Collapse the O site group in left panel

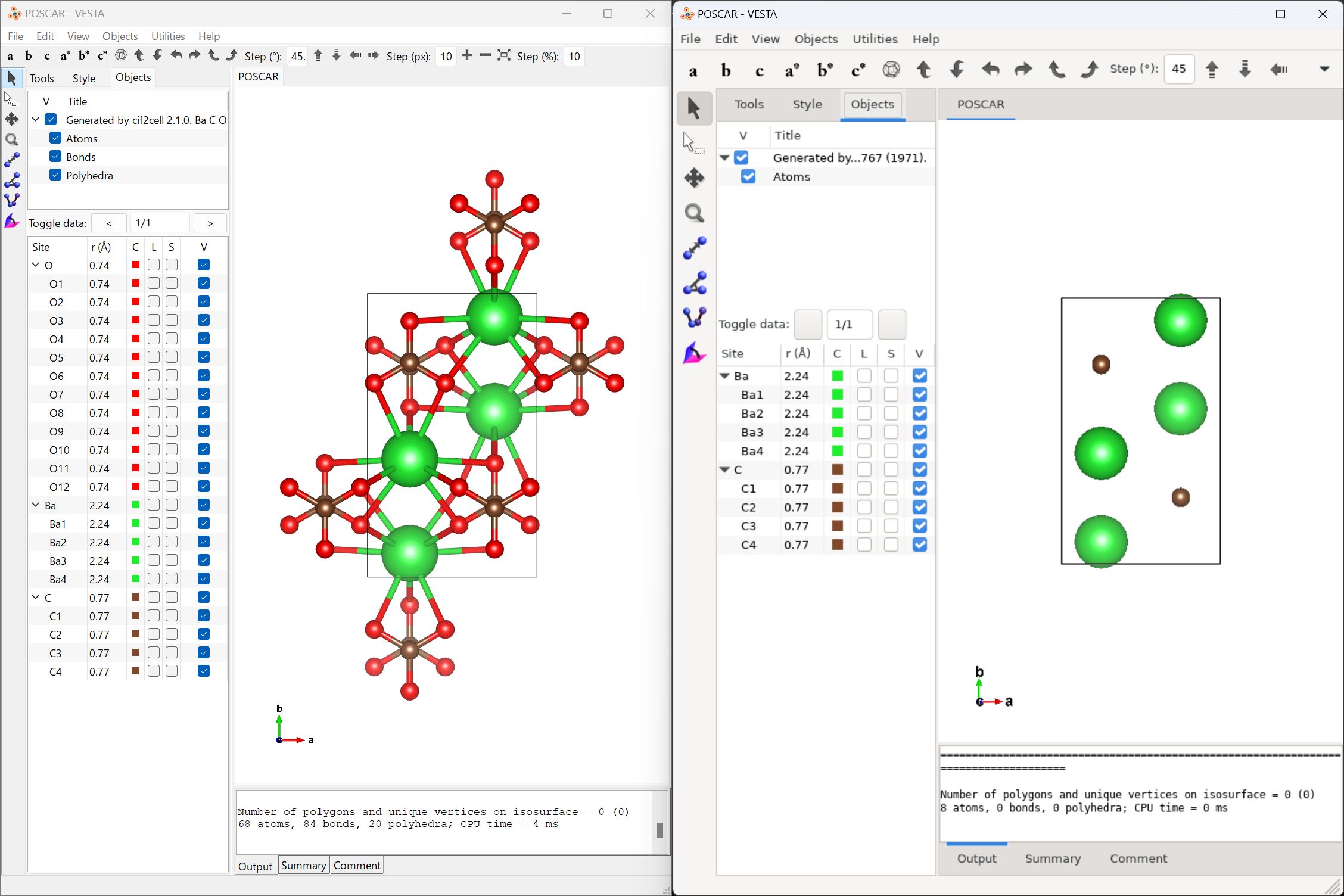coord(36,265)
